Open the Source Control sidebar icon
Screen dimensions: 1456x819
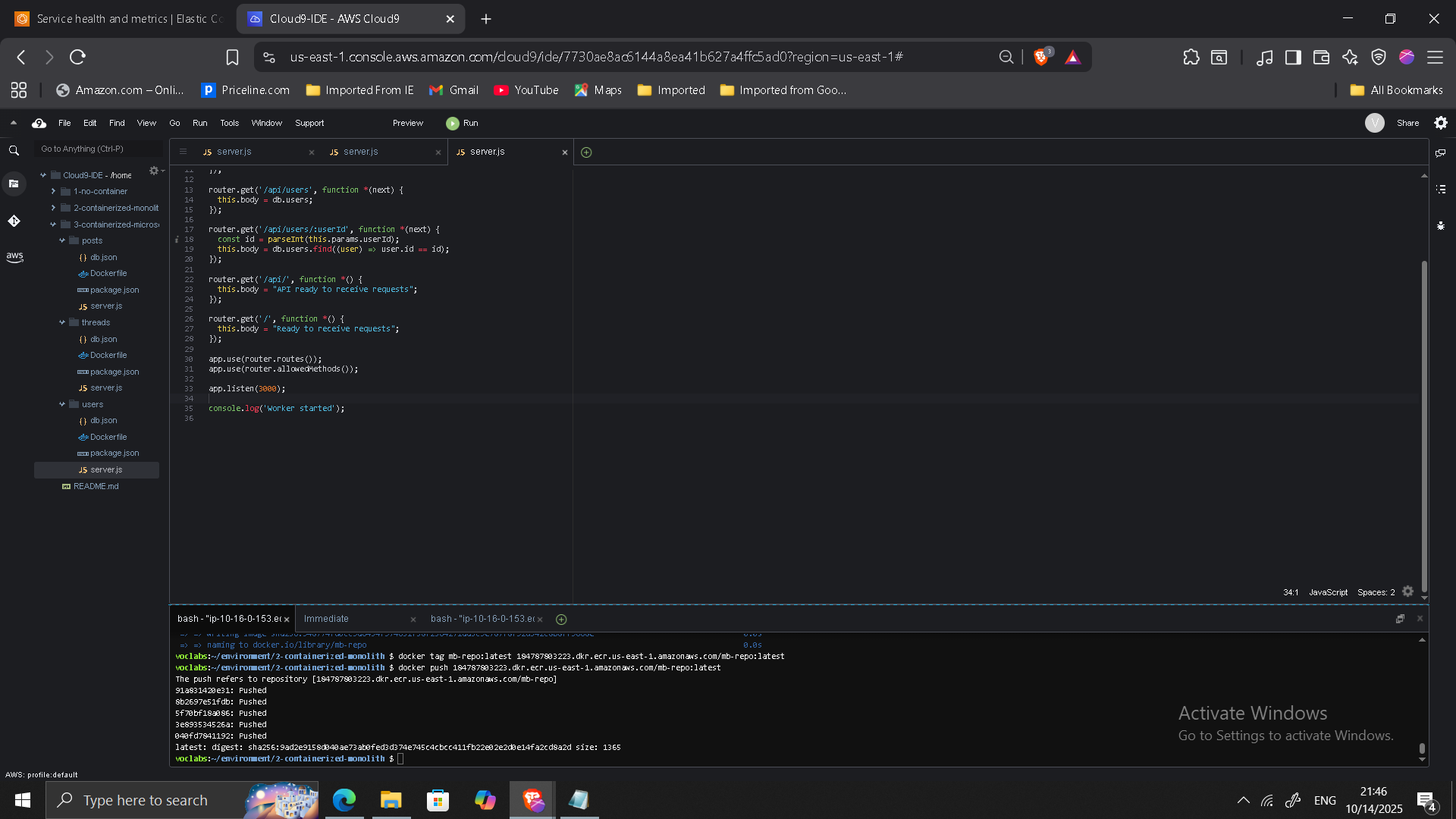[14, 221]
